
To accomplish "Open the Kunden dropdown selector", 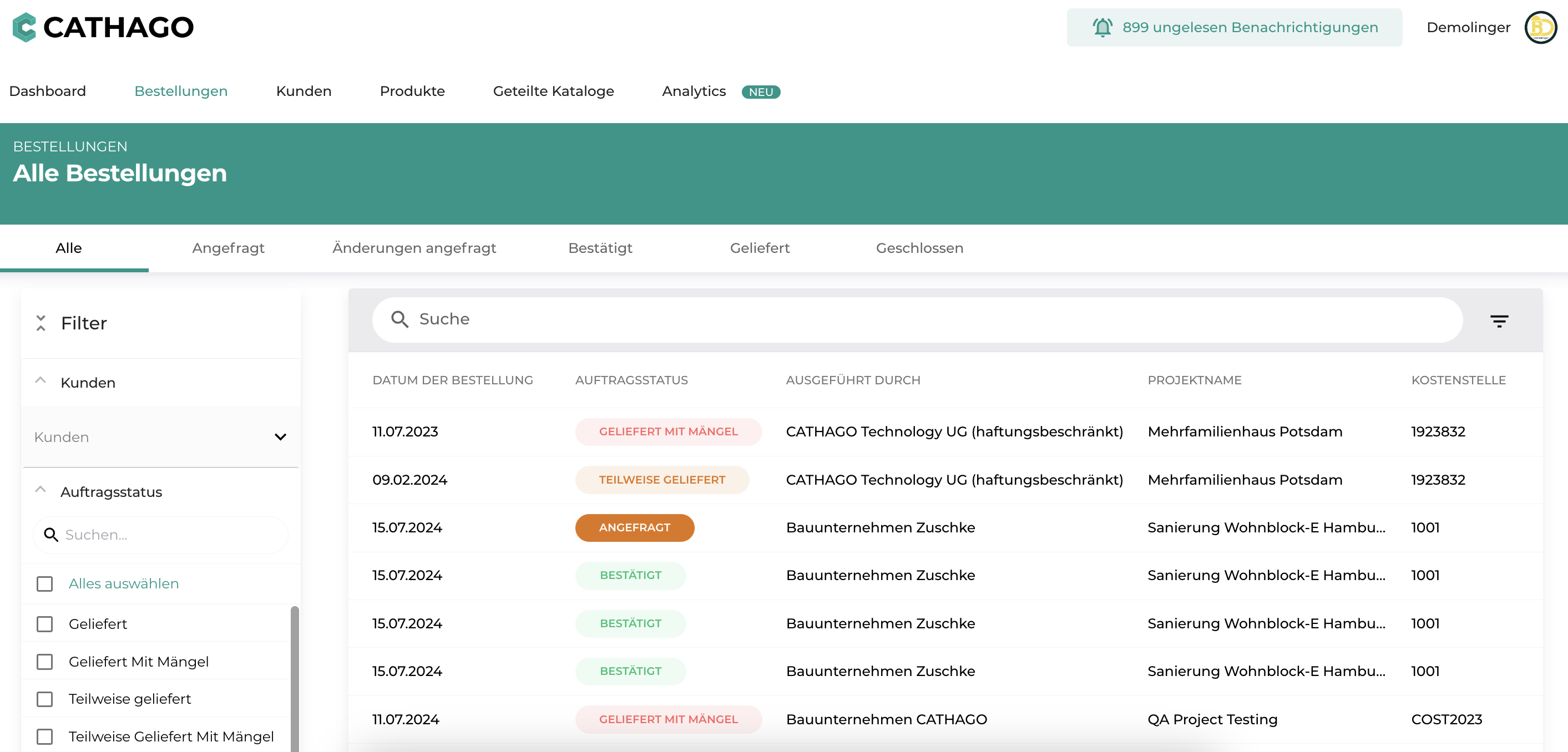I will tap(161, 437).
